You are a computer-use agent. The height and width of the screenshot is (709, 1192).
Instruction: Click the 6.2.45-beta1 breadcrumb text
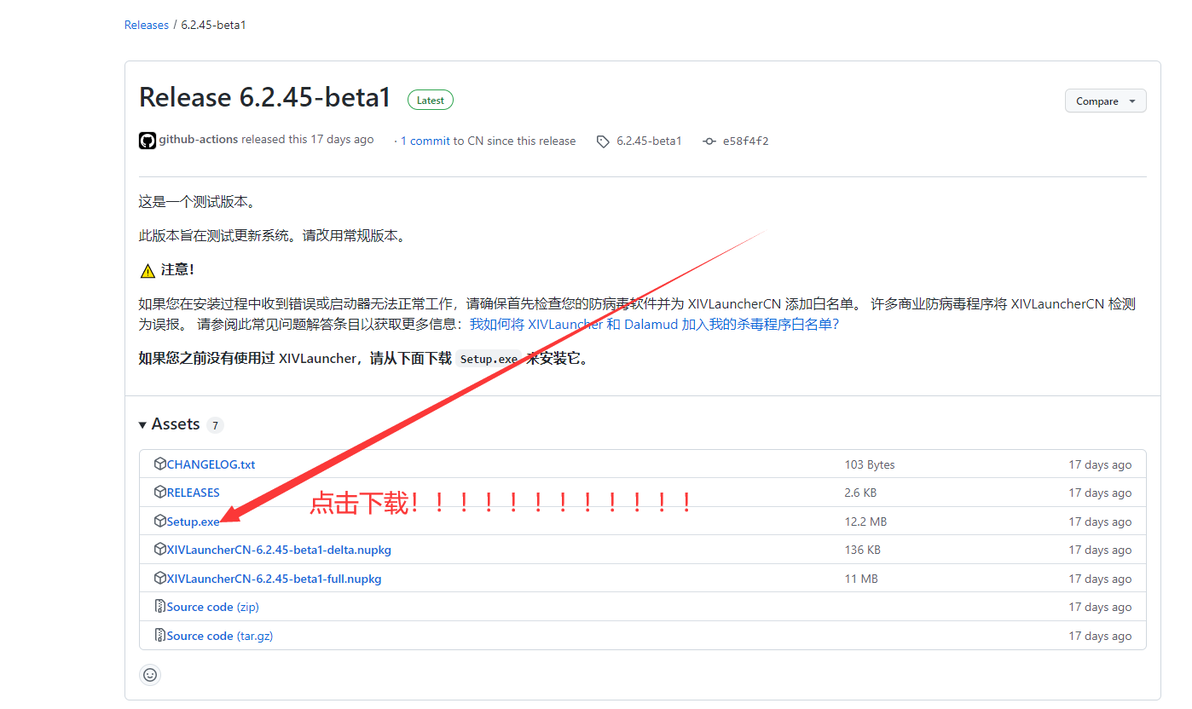pyautogui.click(x=213, y=25)
